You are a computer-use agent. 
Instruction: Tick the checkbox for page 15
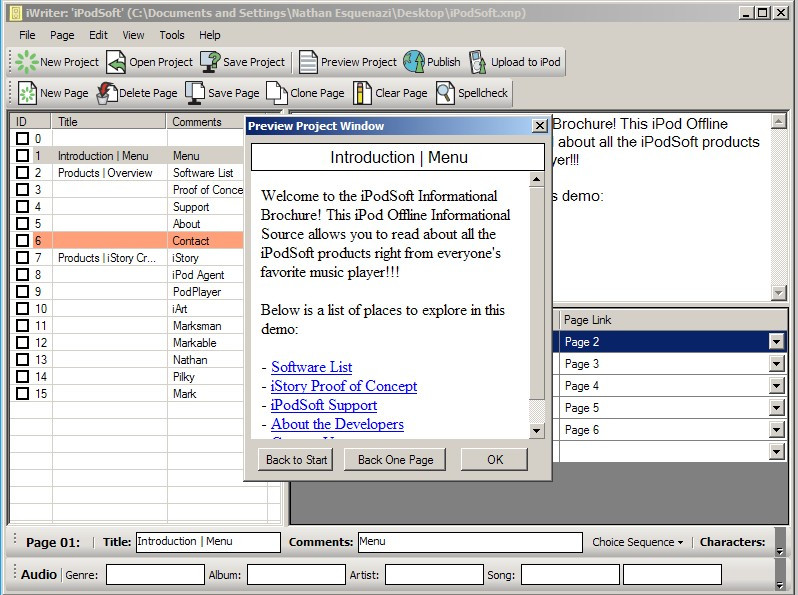click(x=22, y=393)
